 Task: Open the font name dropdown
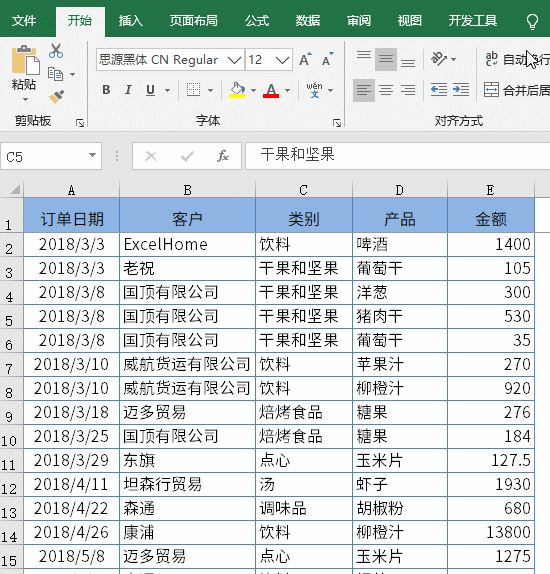tap(234, 60)
